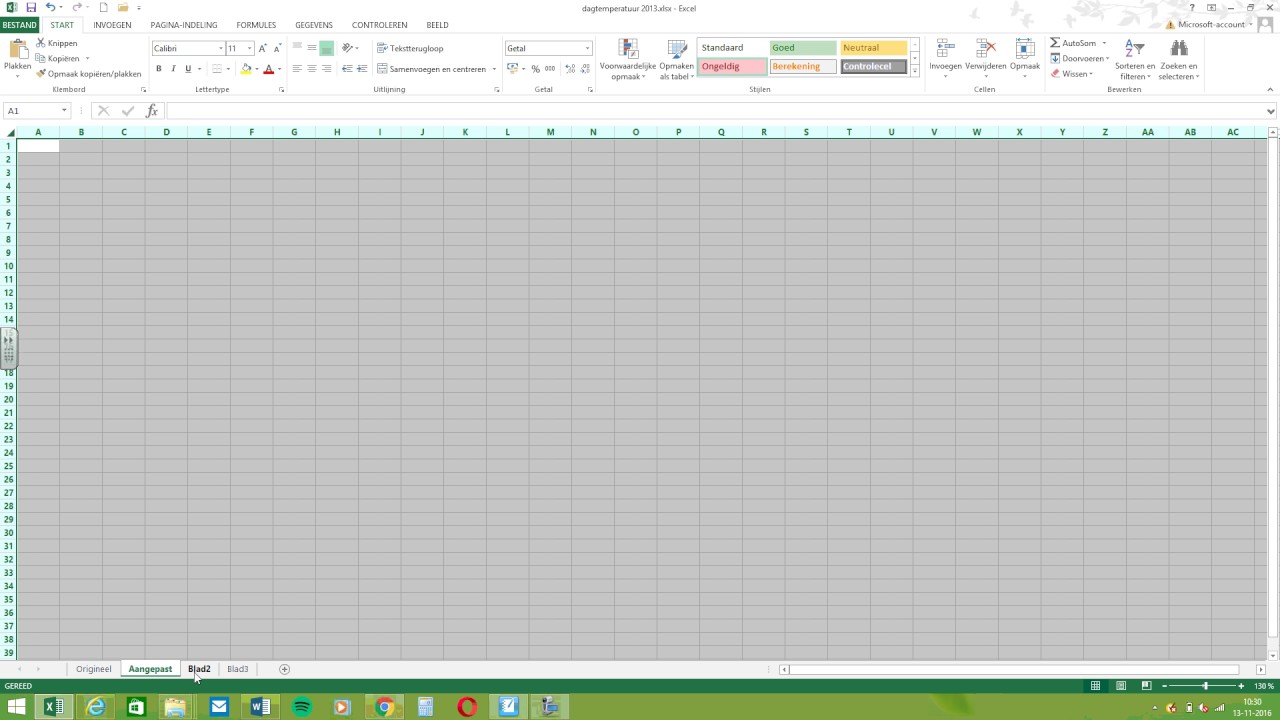Switch to the FORMULES ribbon tab
1280x720 pixels.
point(256,25)
